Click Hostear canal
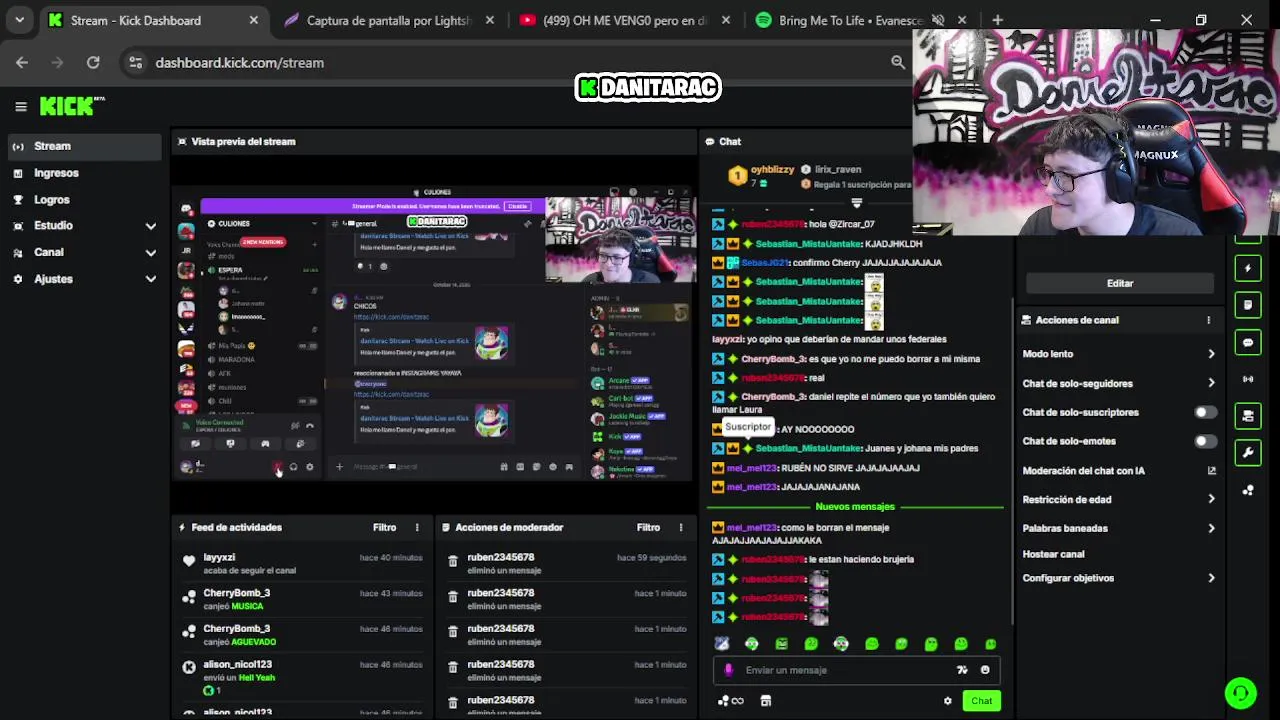Screen dimensions: 1280x720 (1053, 554)
